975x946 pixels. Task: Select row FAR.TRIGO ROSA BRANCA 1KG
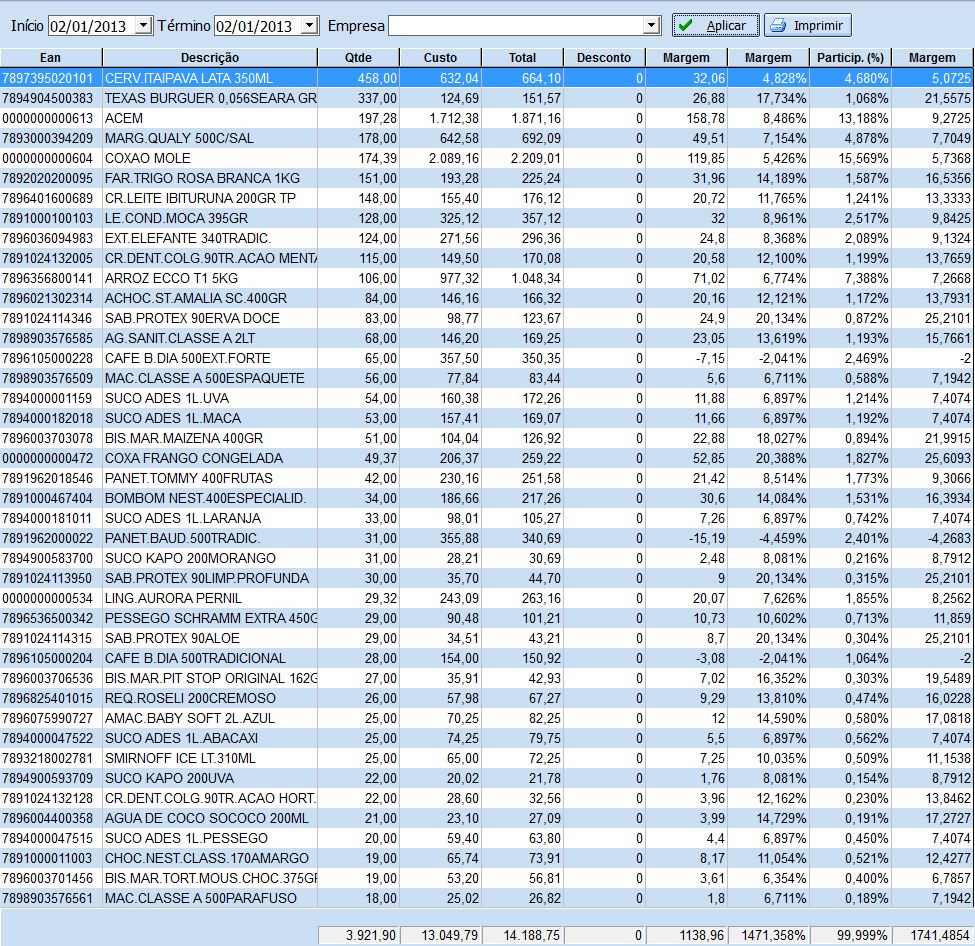click(x=486, y=179)
